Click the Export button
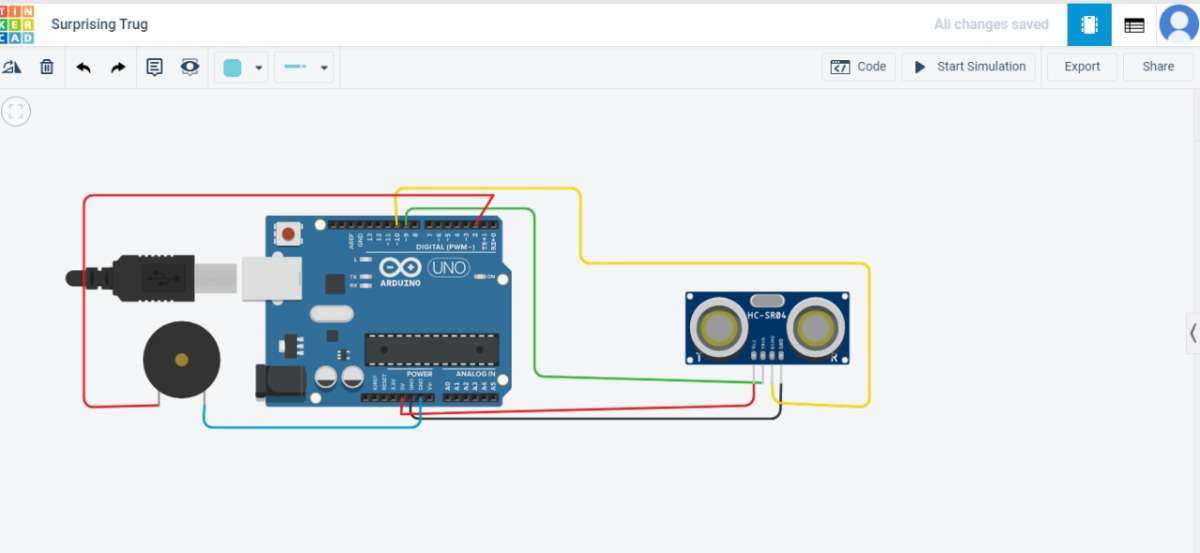The image size is (1200, 553). (x=1082, y=67)
